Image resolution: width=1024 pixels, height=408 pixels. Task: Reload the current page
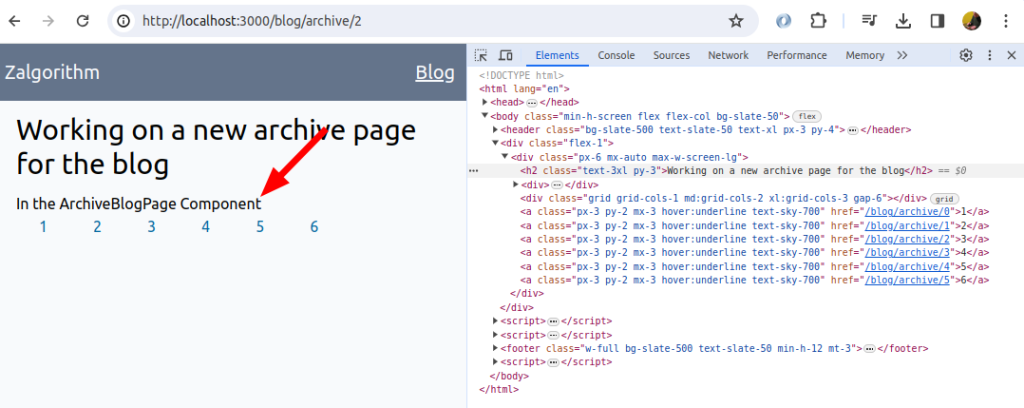coord(82,21)
